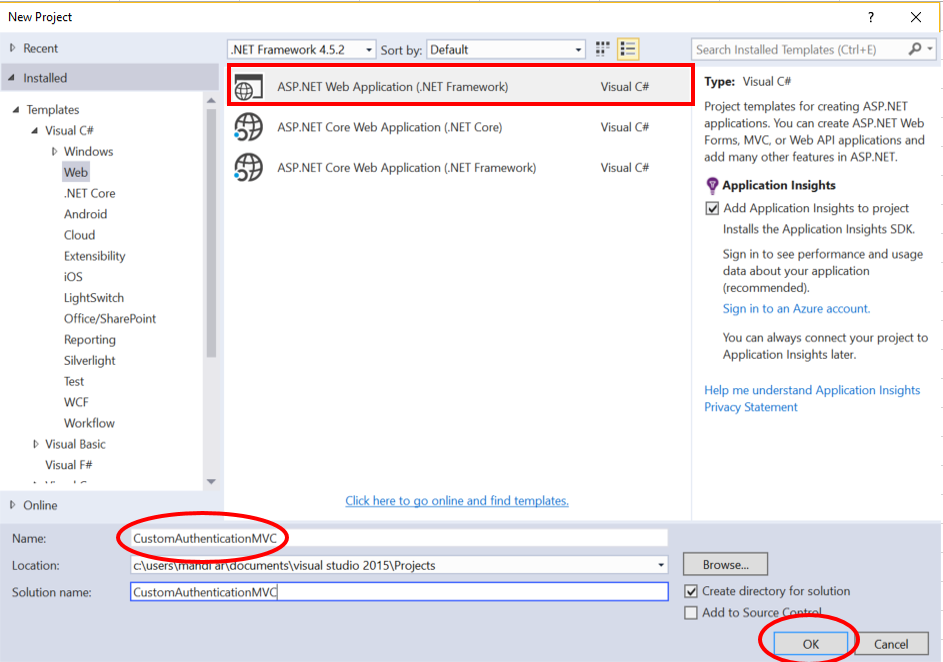943x662 pixels.
Task: Open the dialog help question mark
Action: pos(870,17)
